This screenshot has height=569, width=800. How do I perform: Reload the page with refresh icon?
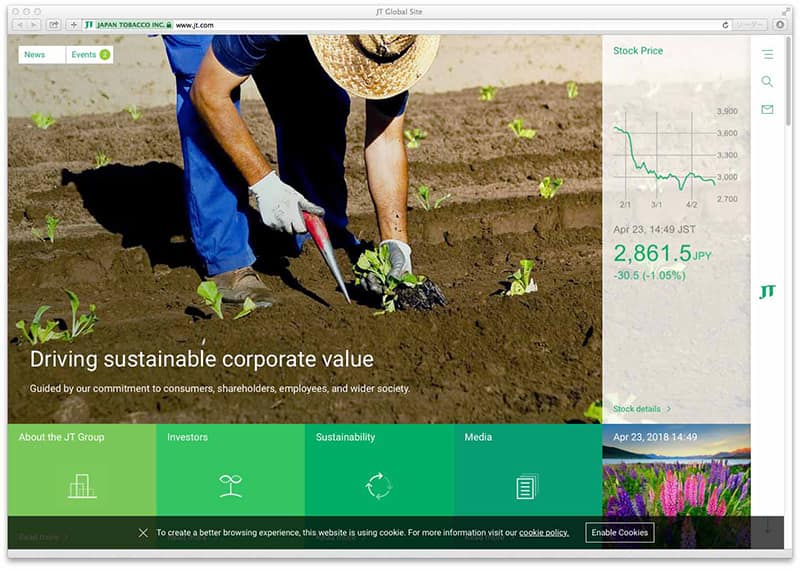[x=725, y=24]
